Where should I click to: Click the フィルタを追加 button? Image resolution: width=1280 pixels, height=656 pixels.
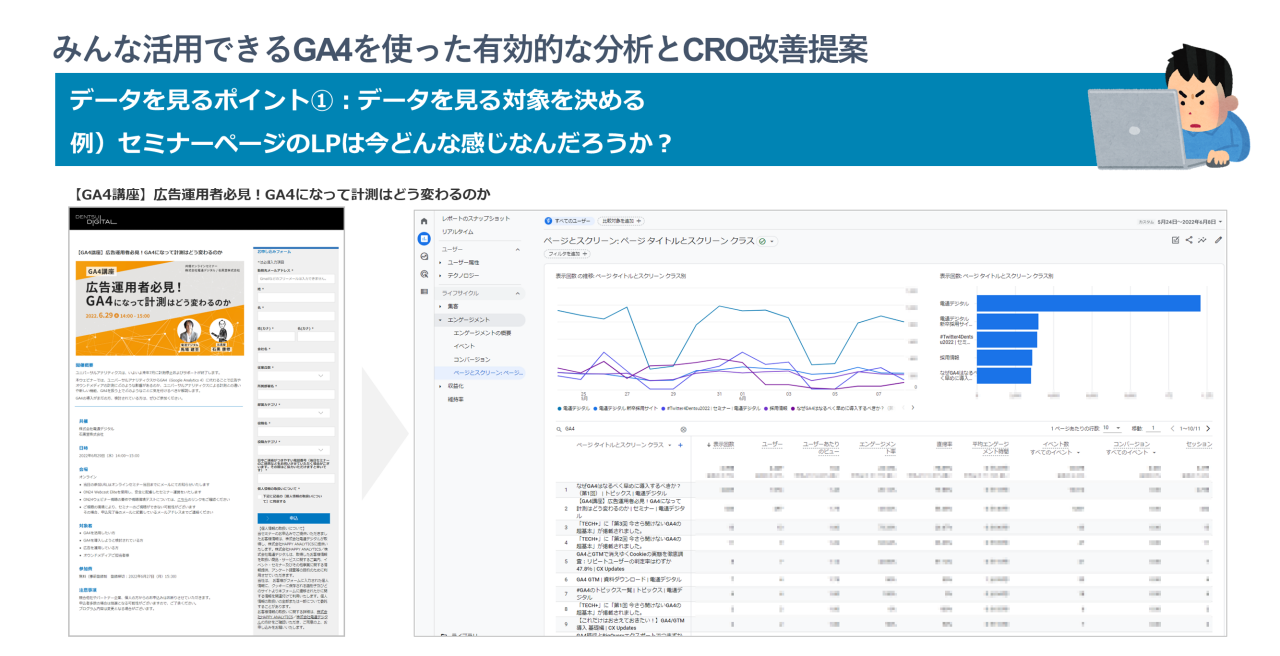click(566, 254)
